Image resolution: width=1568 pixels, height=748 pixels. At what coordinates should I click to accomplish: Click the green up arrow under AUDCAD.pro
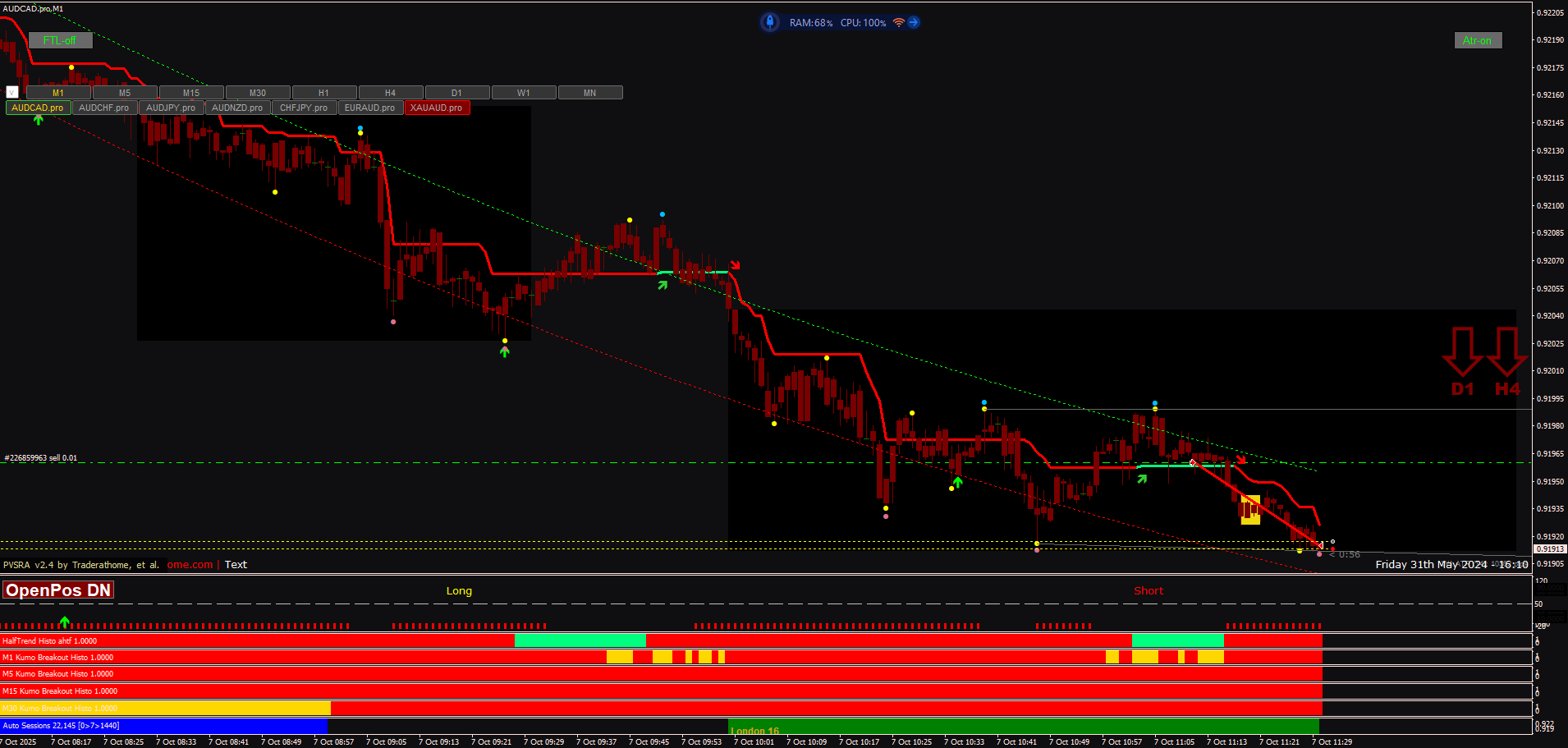pyautogui.click(x=38, y=120)
